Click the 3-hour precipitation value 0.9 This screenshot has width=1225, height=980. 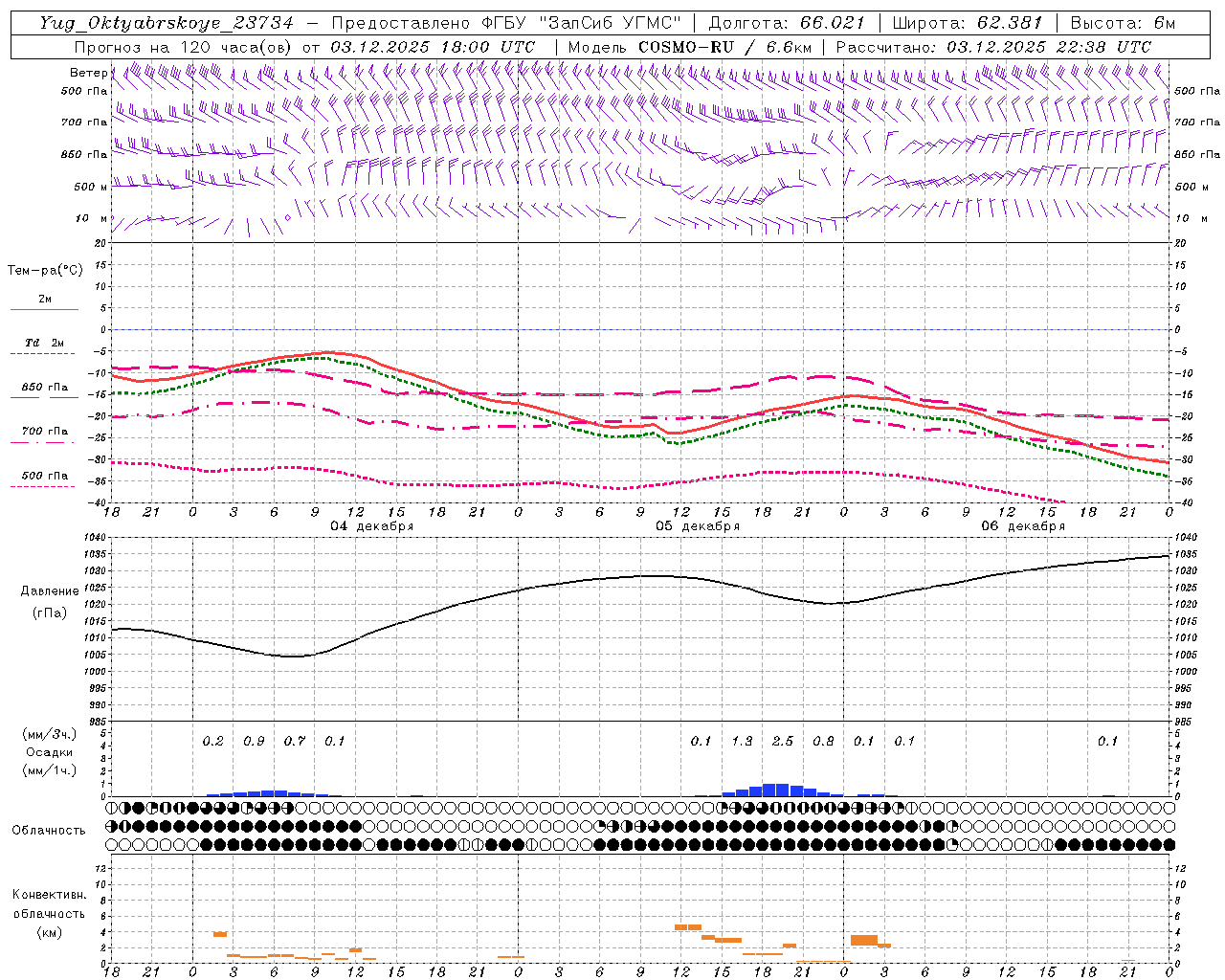pyautogui.click(x=254, y=742)
